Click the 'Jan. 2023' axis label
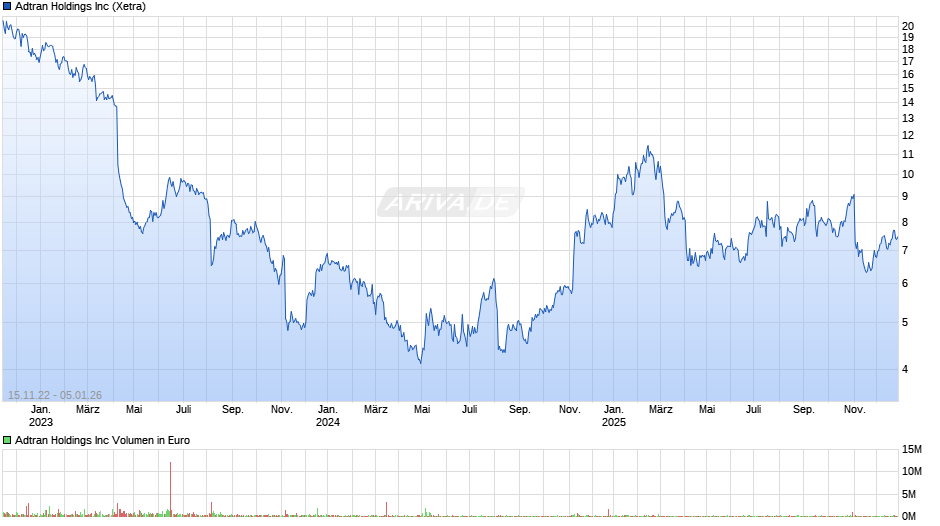The height and width of the screenshot is (526, 940). pos(41,416)
